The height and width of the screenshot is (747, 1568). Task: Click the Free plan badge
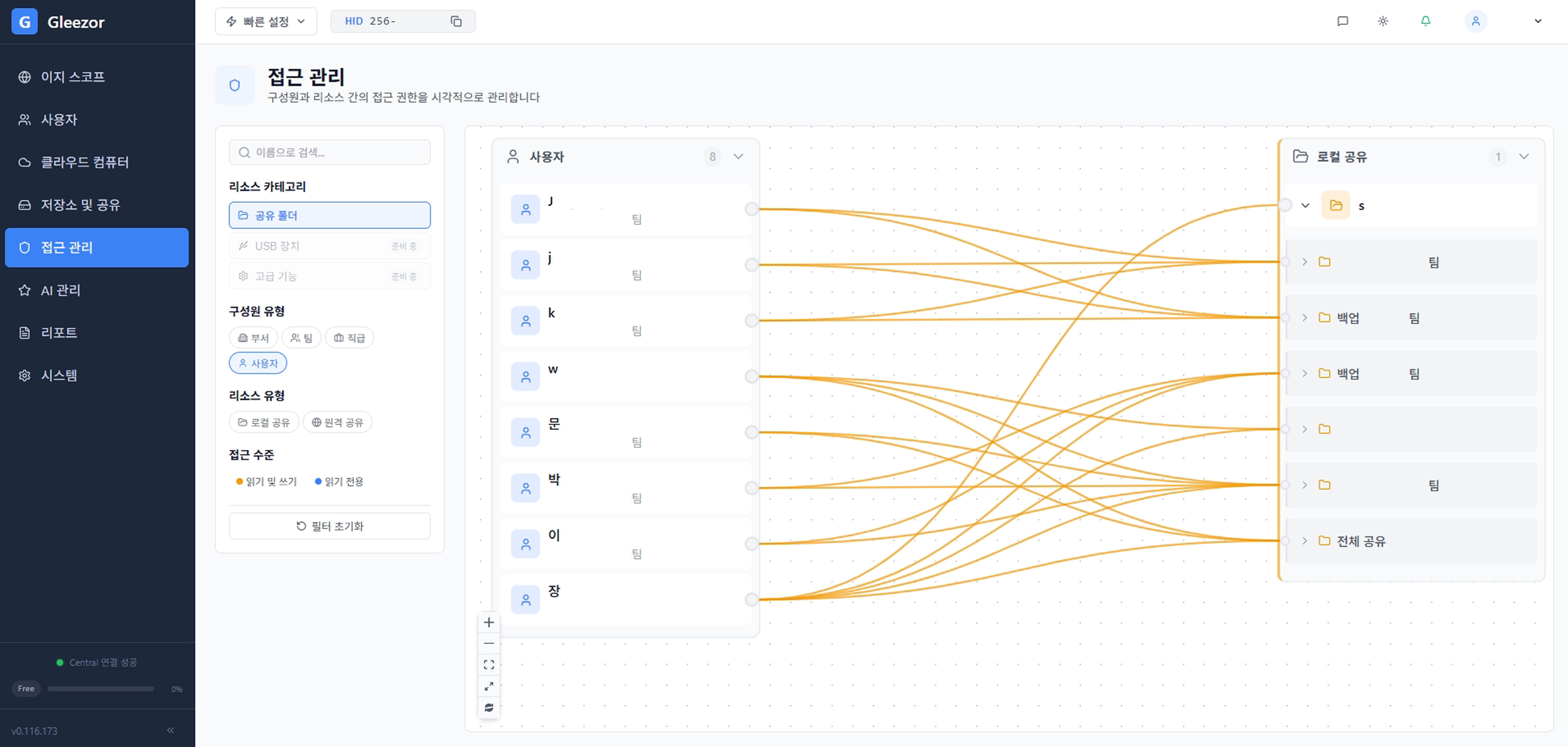tap(26, 689)
